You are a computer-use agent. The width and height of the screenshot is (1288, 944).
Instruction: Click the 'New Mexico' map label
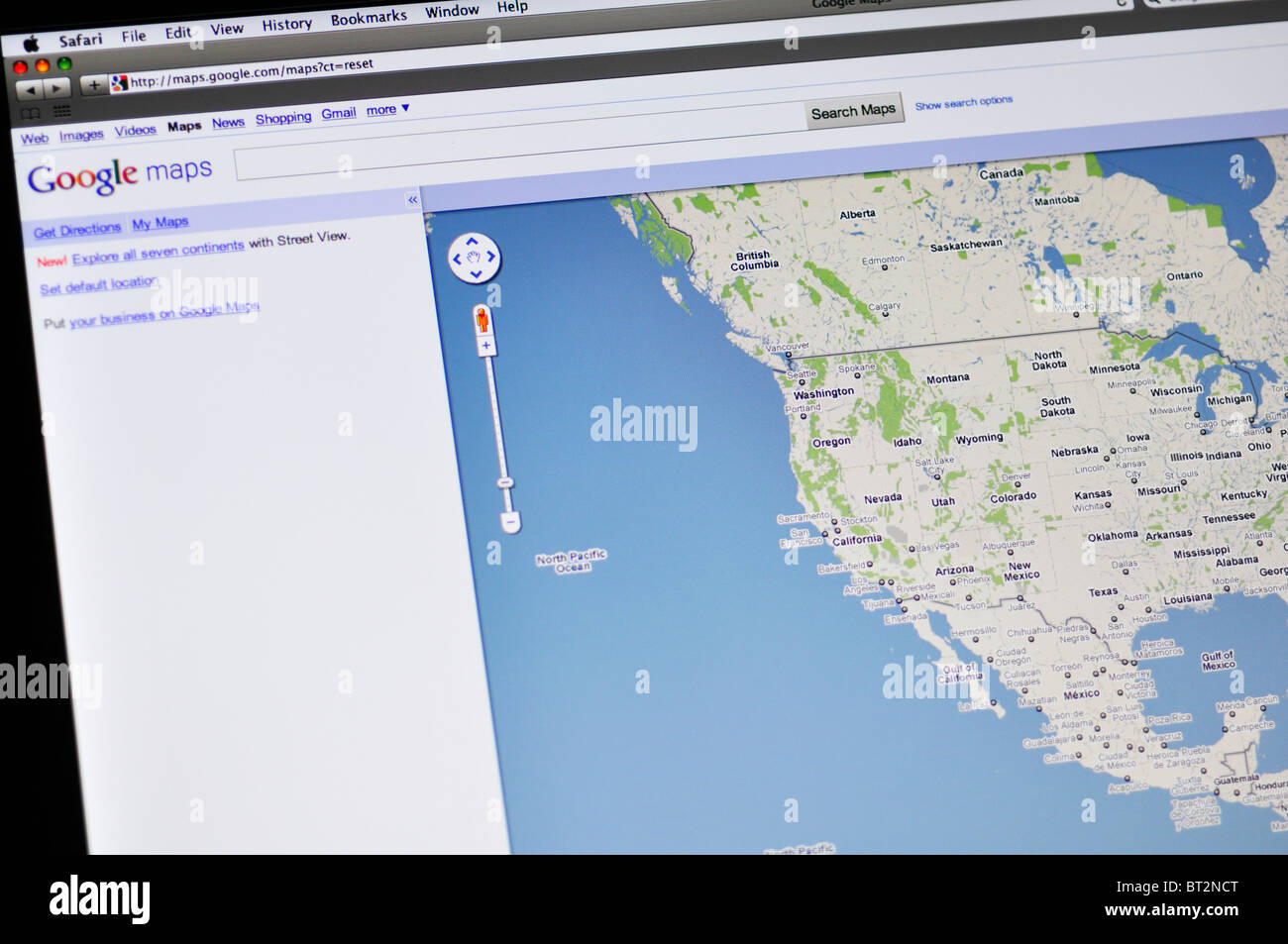click(x=1021, y=571)
